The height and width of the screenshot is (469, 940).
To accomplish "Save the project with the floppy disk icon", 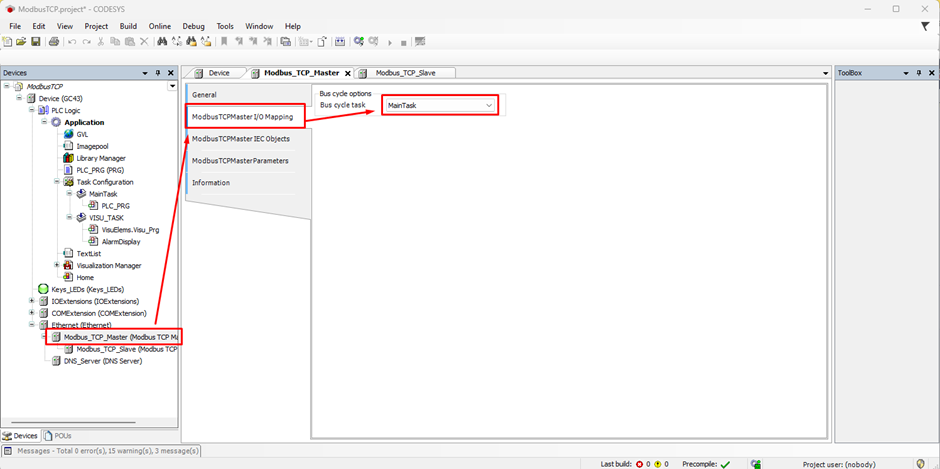I will [x=35, y=41].
